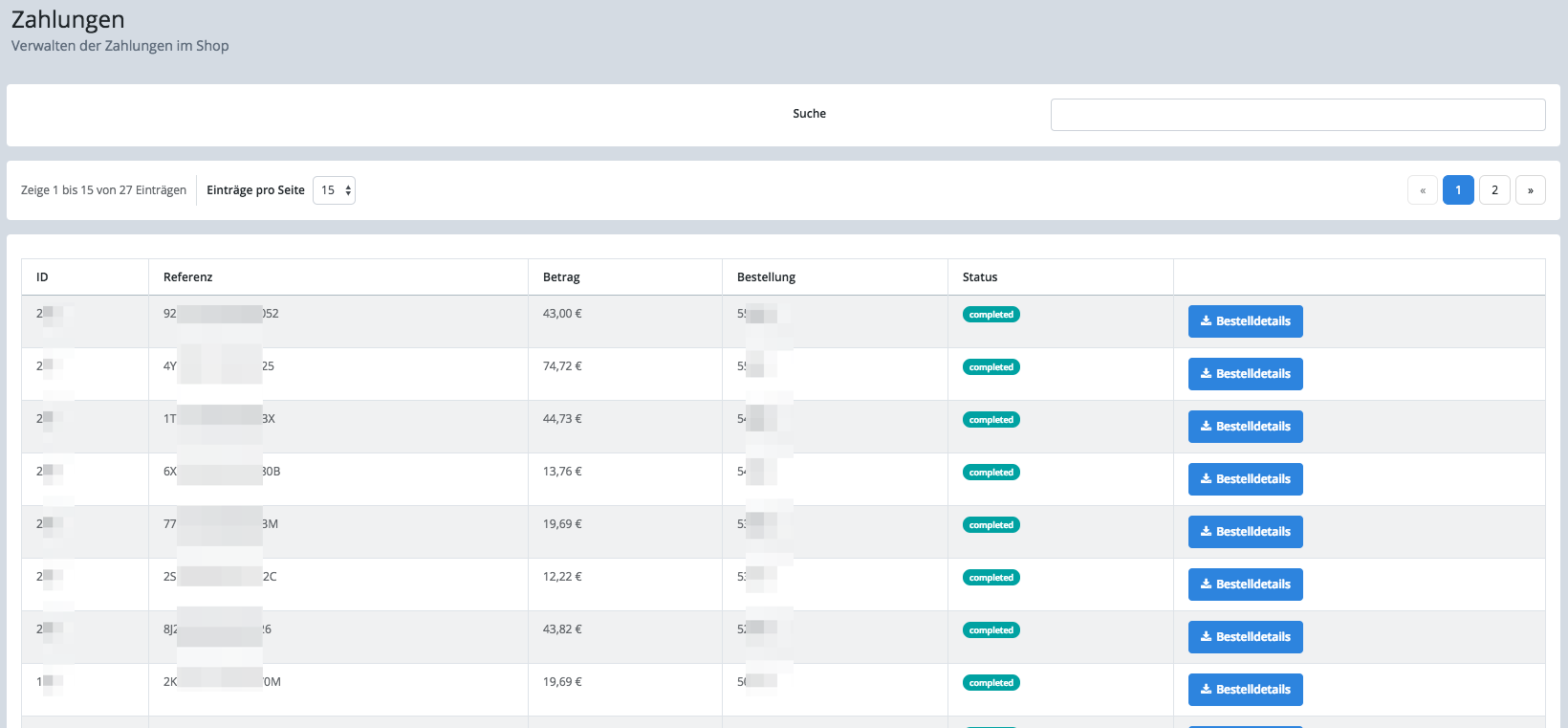Open Bestelldetails for the 43,82 € payment
The width and height of the screenshot is (1568, 728).
(1245, 637)
